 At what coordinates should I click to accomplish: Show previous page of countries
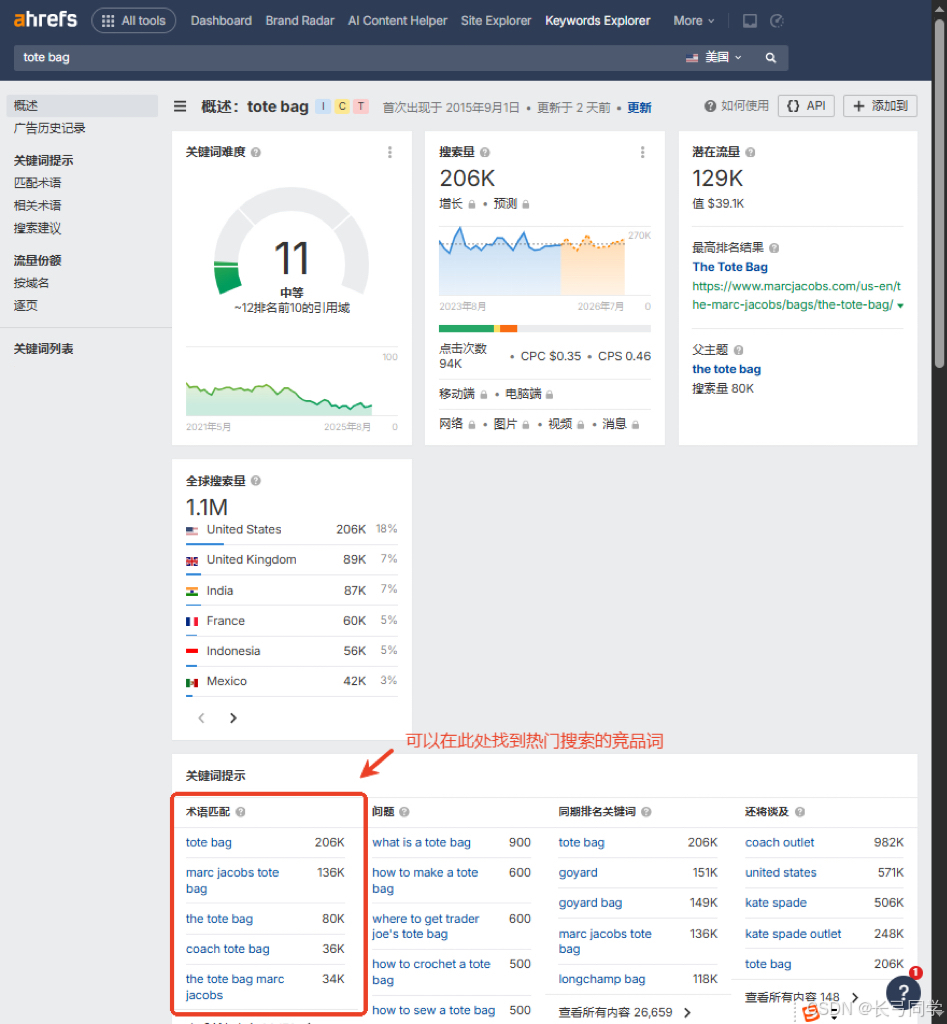tap(201, 718)
